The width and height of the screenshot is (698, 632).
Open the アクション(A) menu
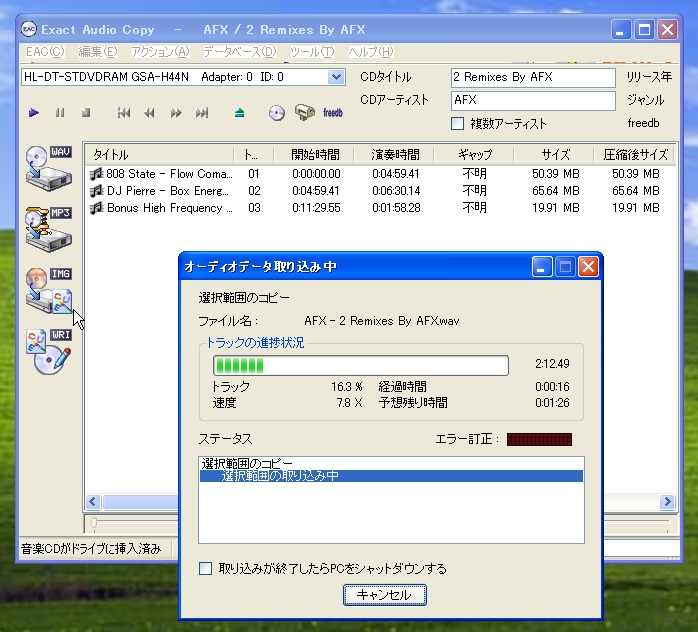[160, 52]
